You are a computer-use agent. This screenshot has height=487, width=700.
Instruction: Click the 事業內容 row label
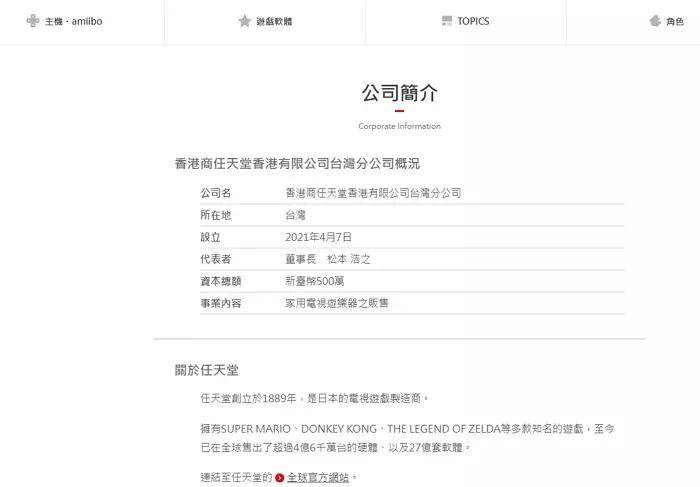point(221,303)
